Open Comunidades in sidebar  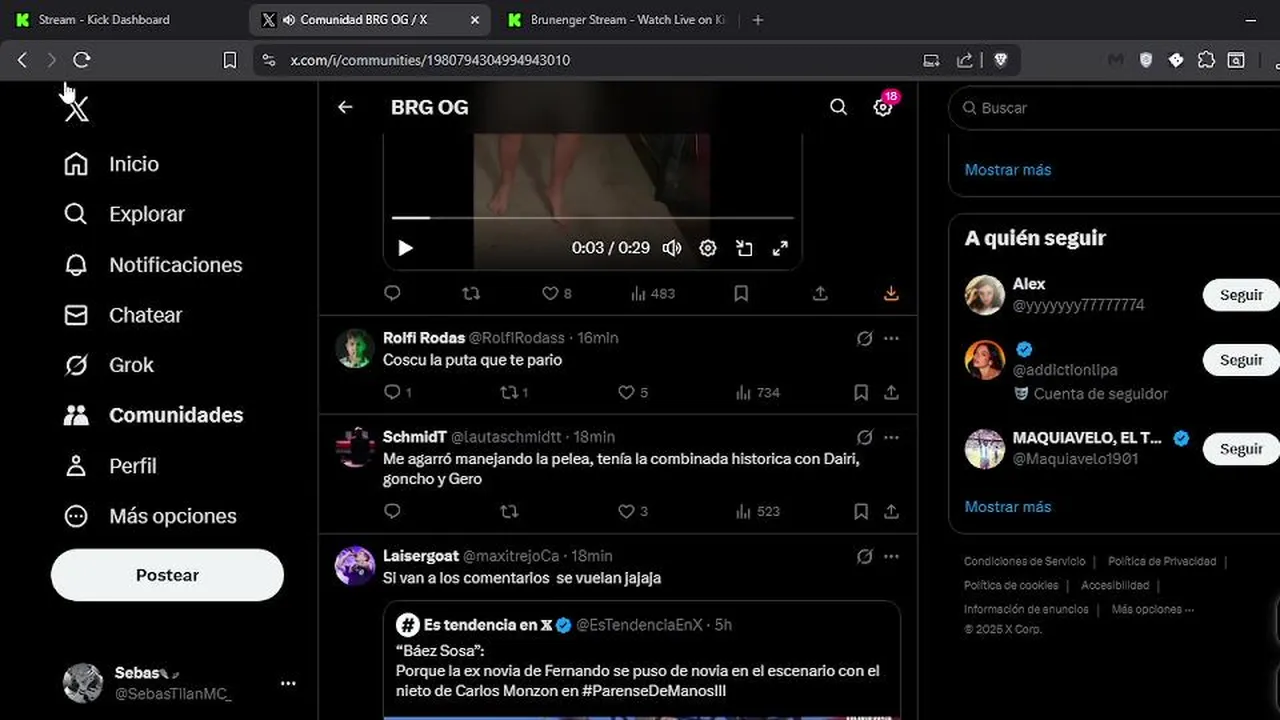tap(153, 415)
